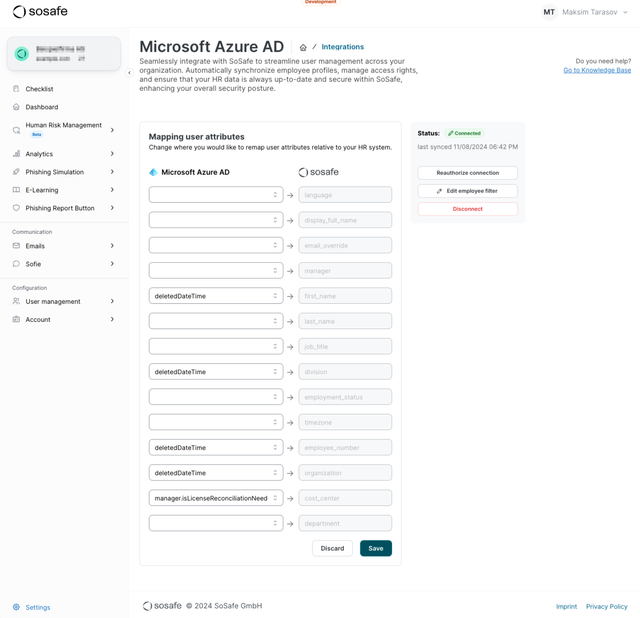Click the Phishing Report Button shield icon

click(16, 208)
